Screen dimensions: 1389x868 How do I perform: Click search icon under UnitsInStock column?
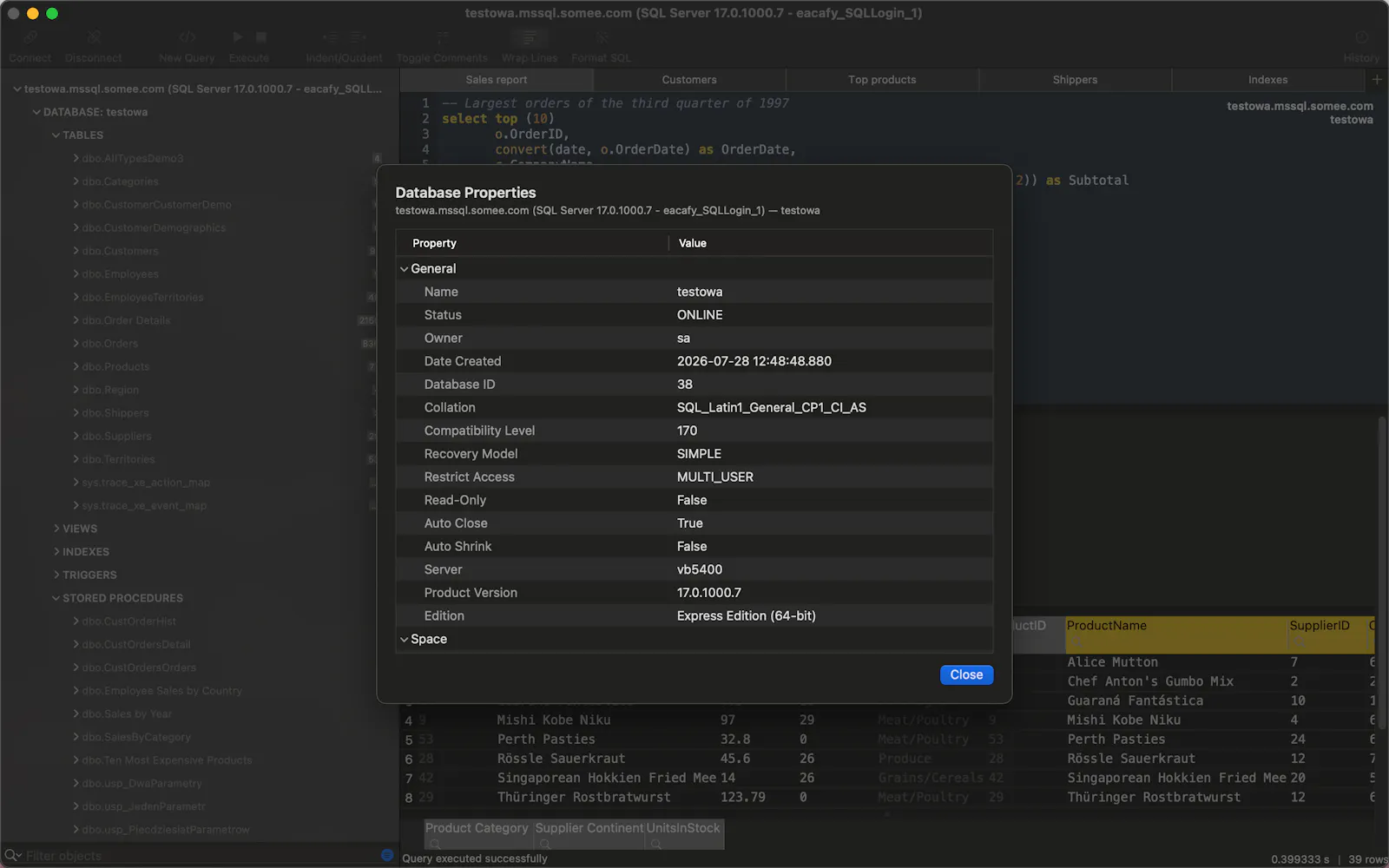point(656,844)
